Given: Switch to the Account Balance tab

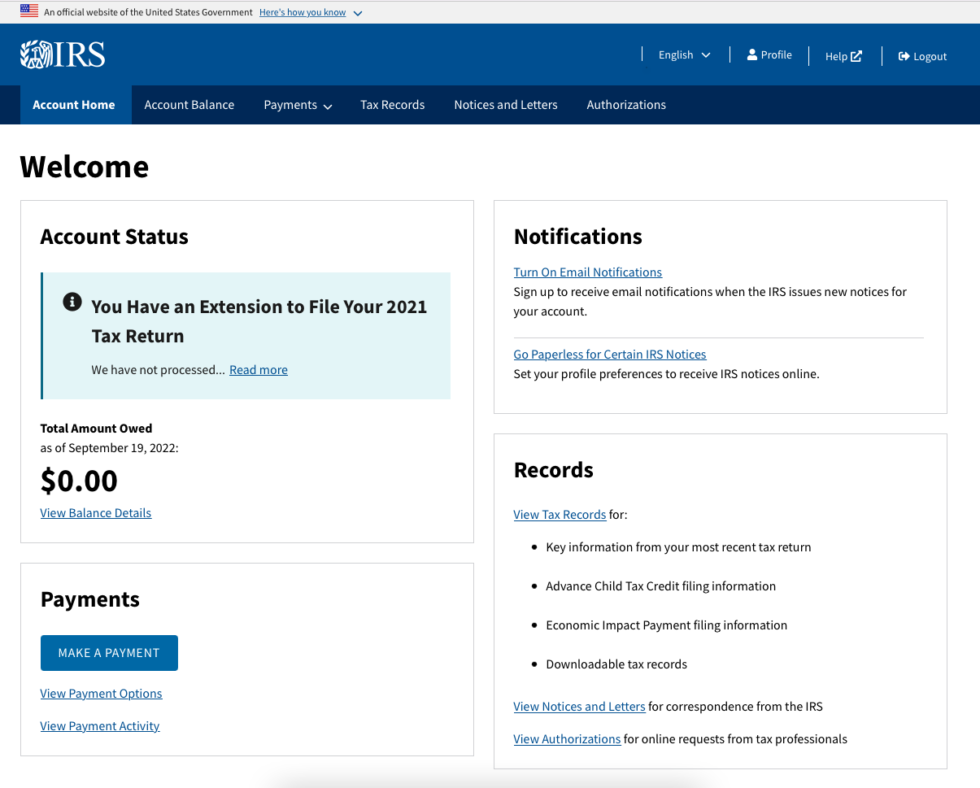Looking at the screenshot, I should point(189,104).
